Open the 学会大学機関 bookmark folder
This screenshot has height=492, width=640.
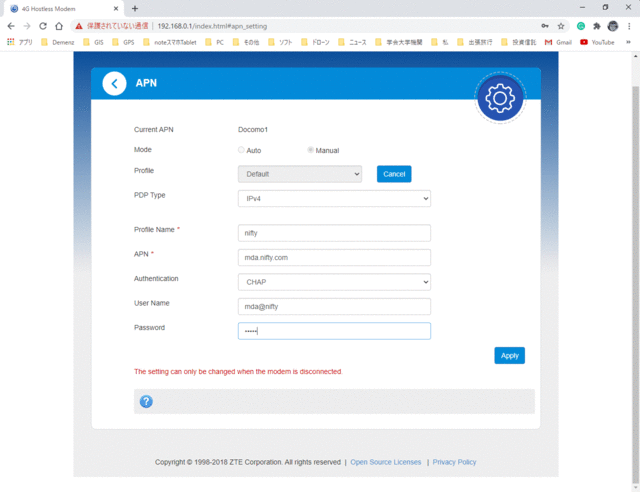(x=399, y=42)
